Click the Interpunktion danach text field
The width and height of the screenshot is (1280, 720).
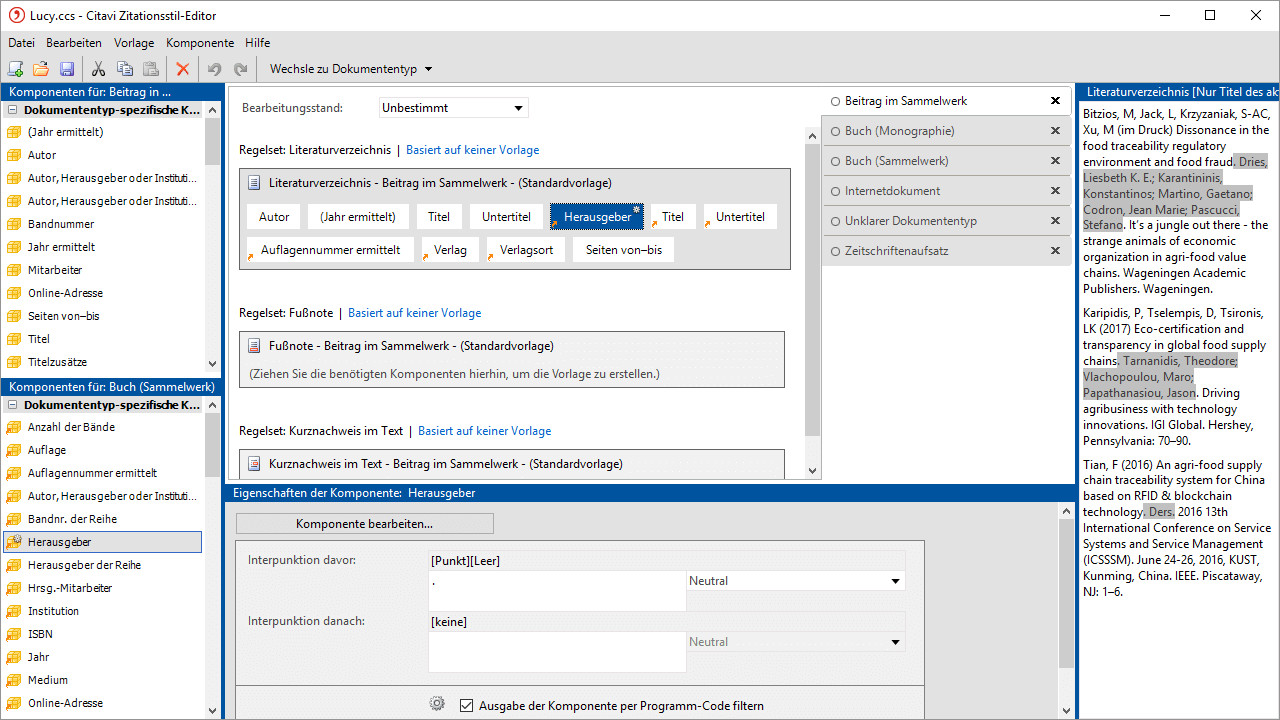point(557,651)
